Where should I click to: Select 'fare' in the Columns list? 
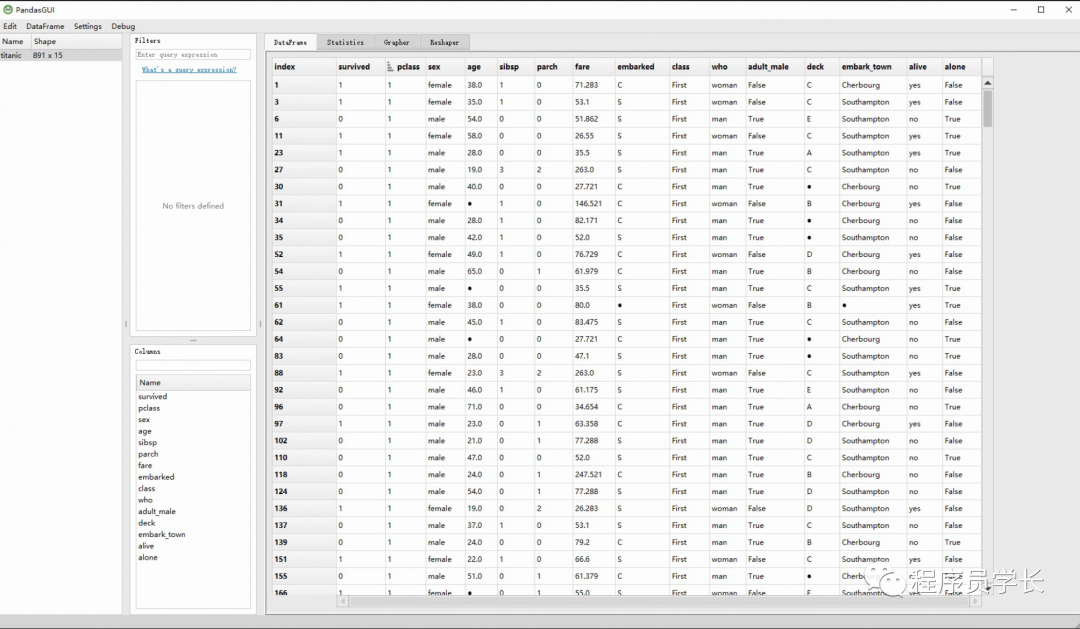[145, 466]
